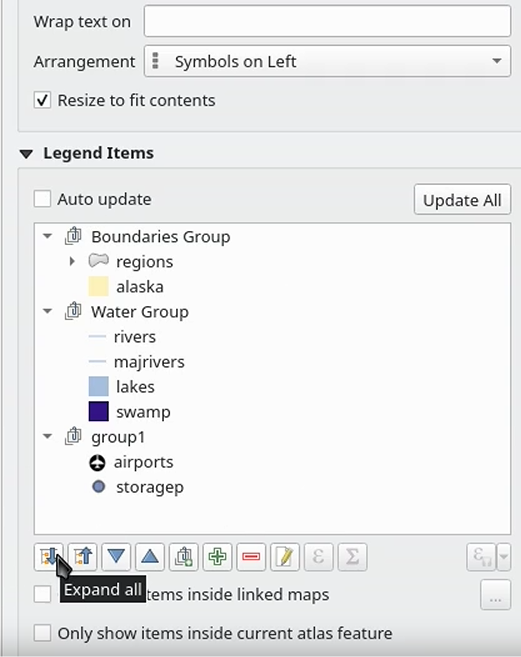Move selected legend item down
521x657 pixels.
click(x=116, y=556)
